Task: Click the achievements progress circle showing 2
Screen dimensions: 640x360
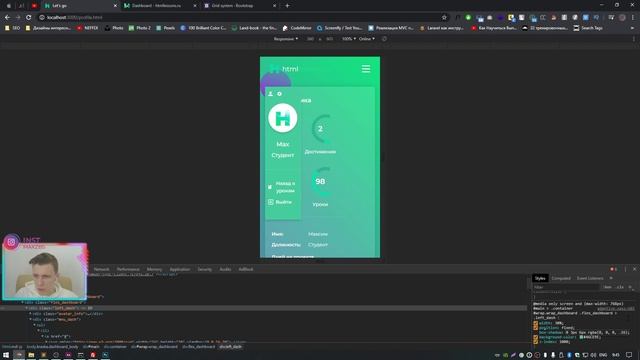Action: tap(320, 129)
